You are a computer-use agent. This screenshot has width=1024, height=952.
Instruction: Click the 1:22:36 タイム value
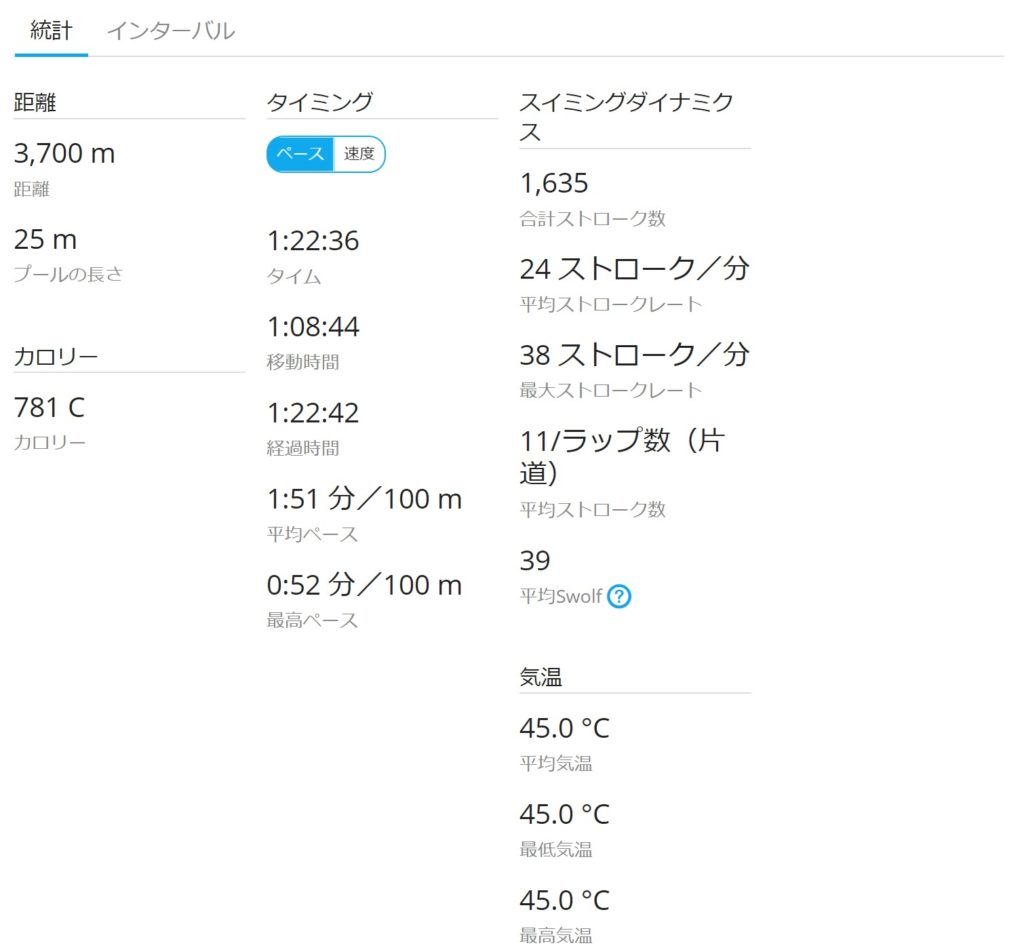point(313,241)
